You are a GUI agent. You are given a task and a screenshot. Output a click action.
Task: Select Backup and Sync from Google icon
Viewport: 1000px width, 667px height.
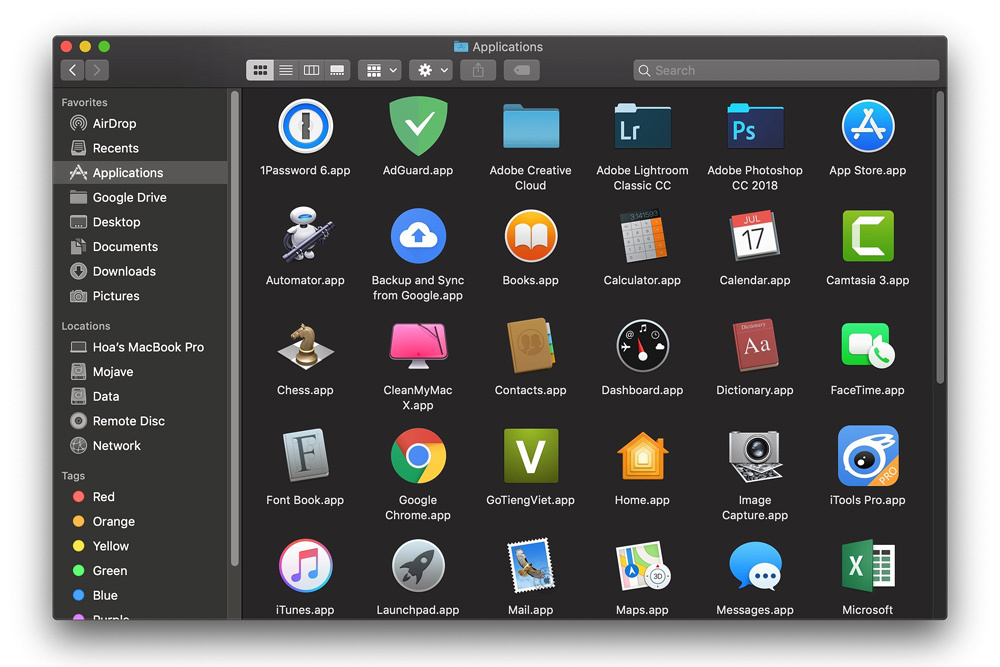pyautogui.click(x=418, y=236)
